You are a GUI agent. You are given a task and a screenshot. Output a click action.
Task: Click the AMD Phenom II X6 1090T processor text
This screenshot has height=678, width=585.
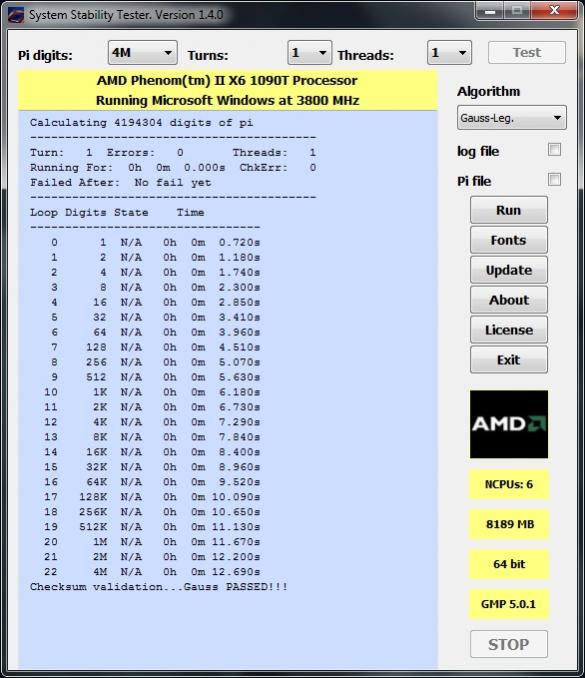click(x=227, y=80)
